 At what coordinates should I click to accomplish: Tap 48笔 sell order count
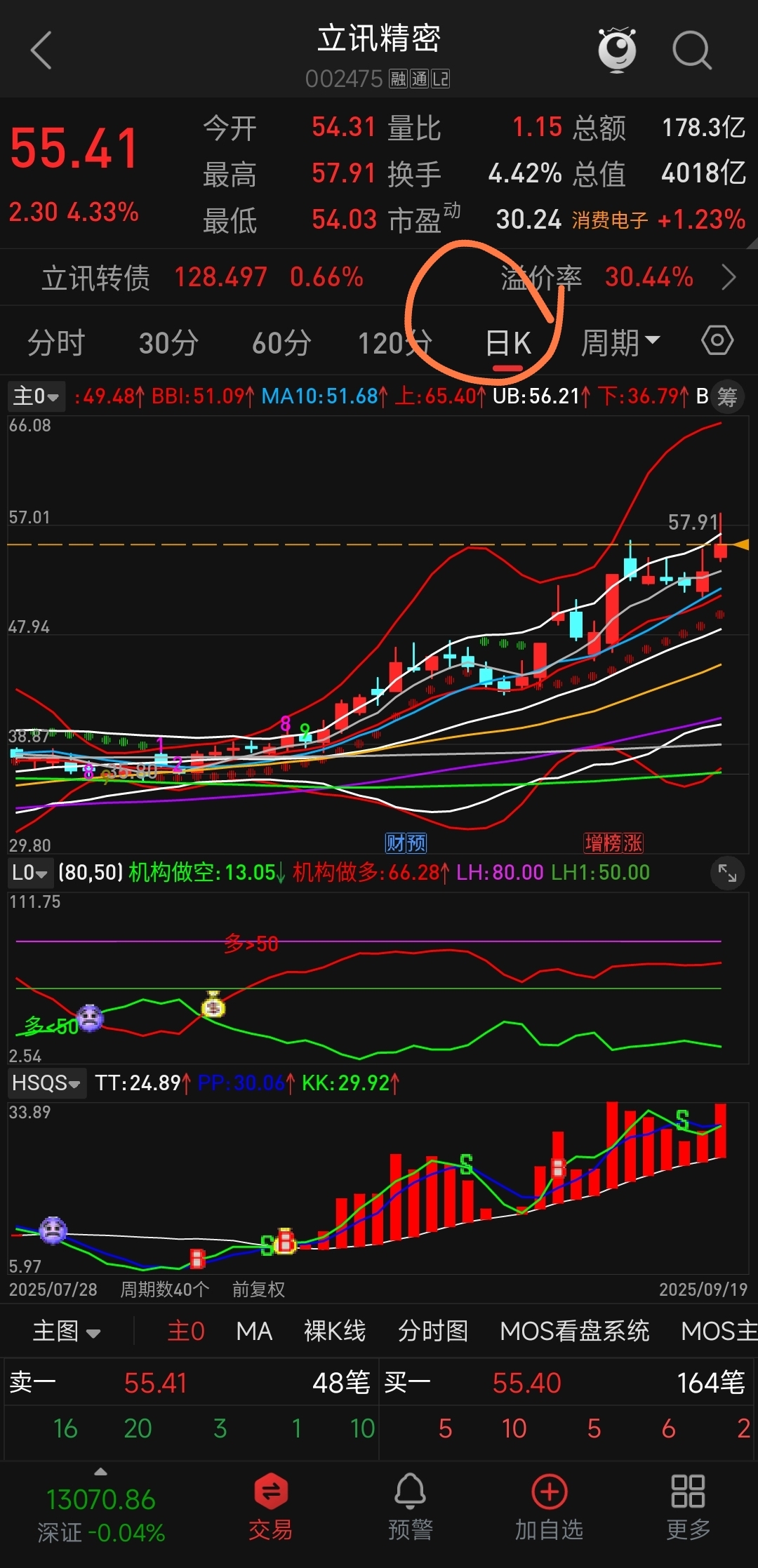341,1383
